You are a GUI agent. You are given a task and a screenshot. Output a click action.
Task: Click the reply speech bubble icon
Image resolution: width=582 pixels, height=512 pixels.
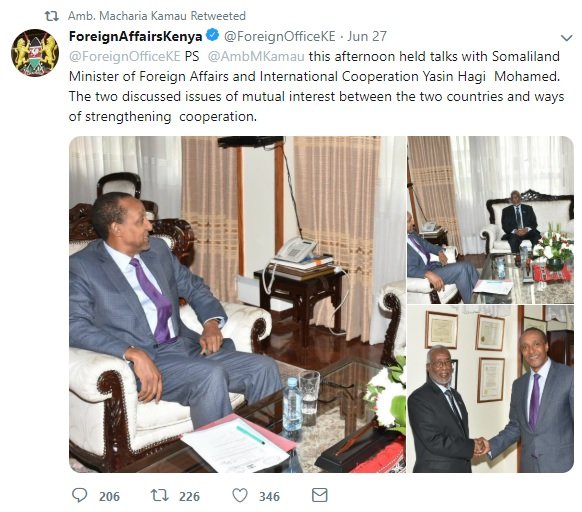[x=79, y=495]
